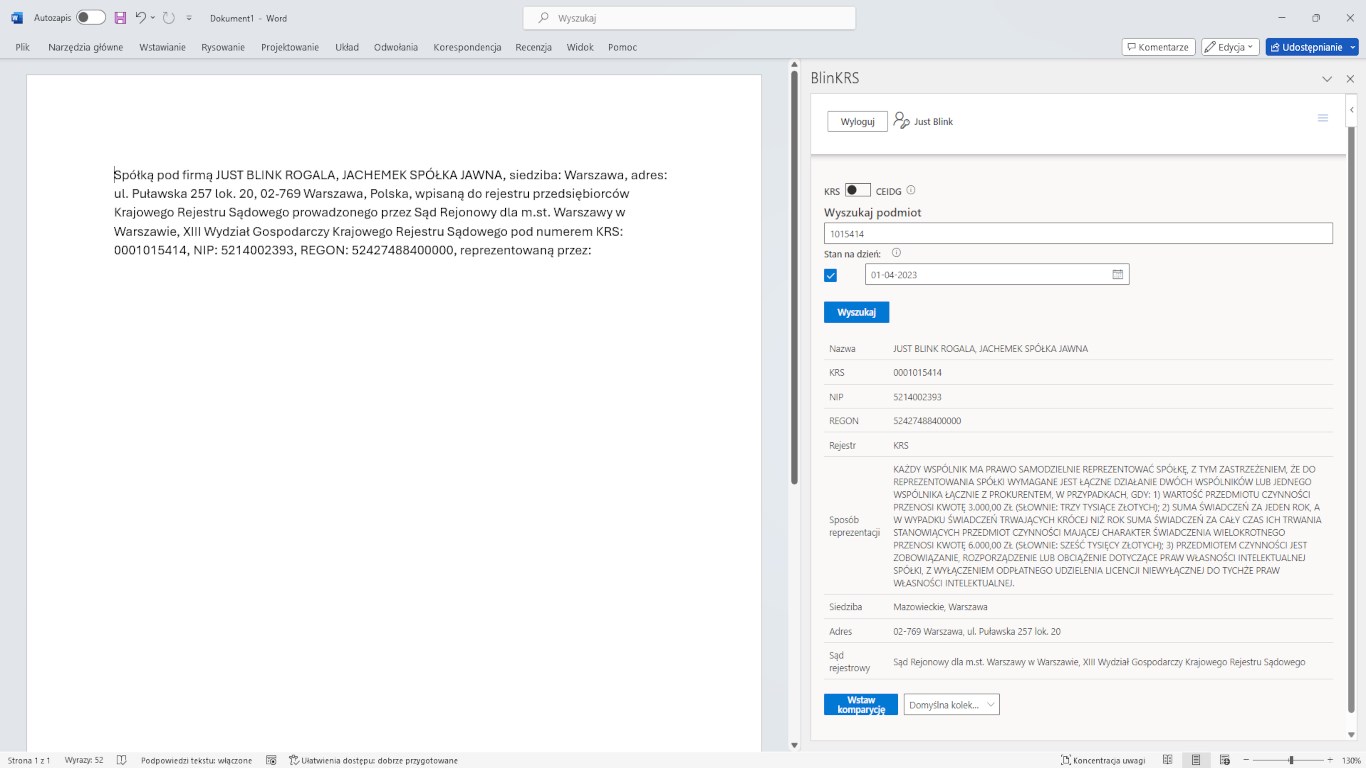The height and width of the screenshot is (768, 1366).
Task: Click the Word application logo icon
Action: [17, 18]
